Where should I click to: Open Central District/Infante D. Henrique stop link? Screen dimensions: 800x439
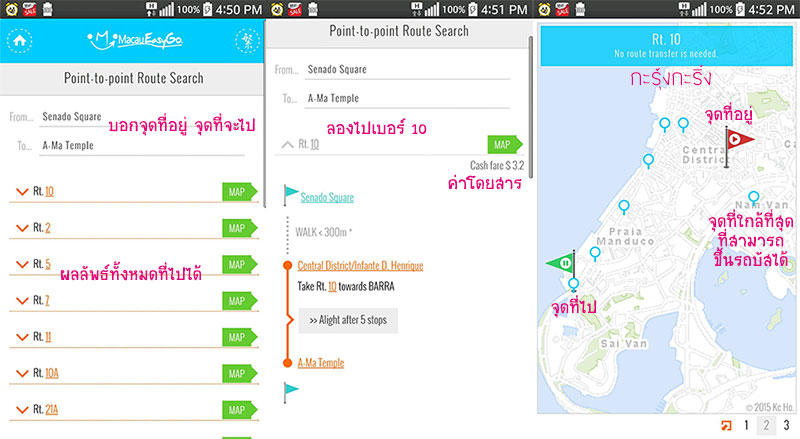(360, 265)
